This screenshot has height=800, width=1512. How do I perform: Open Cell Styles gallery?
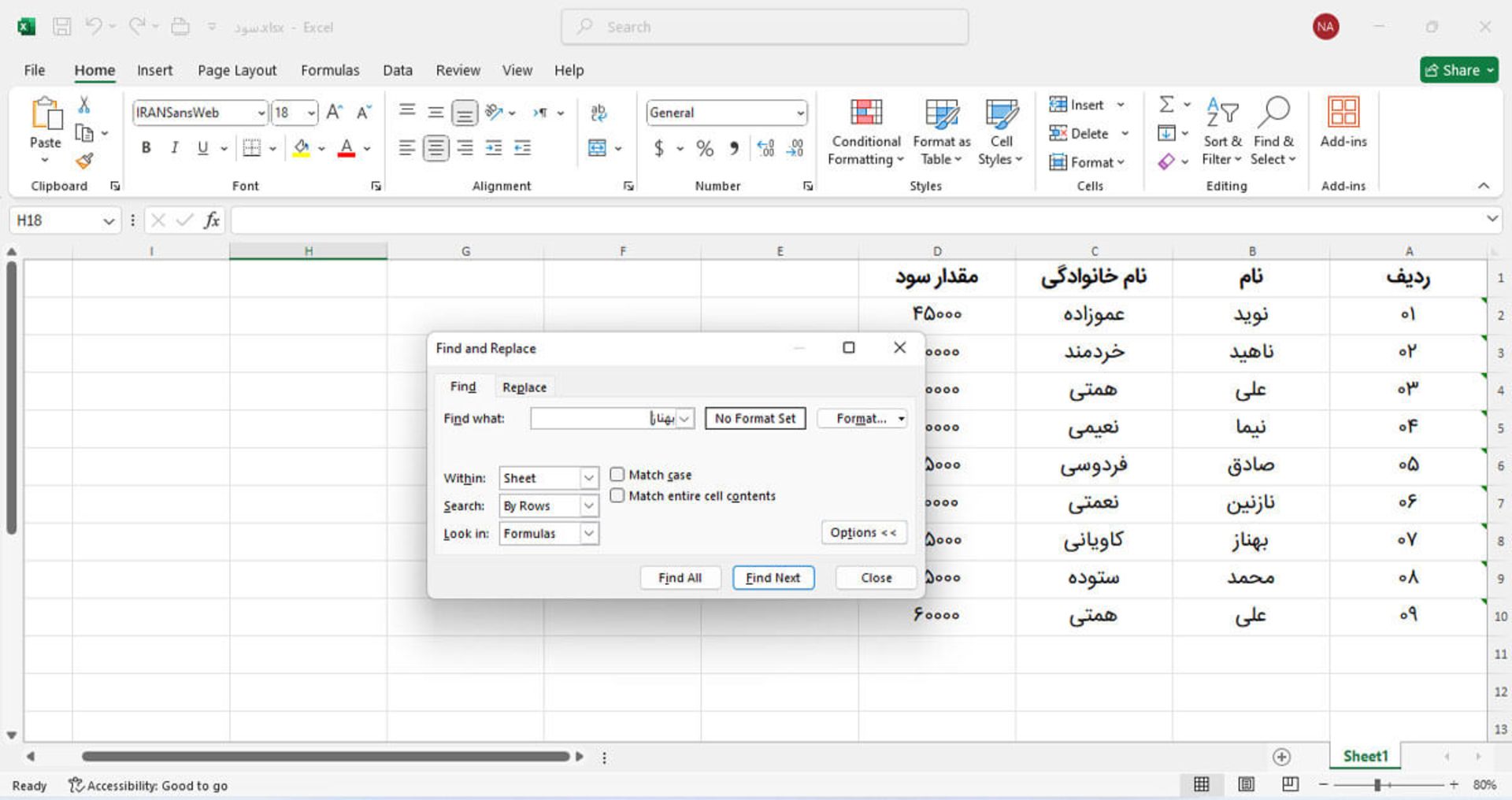click(x=1001, y=132)
